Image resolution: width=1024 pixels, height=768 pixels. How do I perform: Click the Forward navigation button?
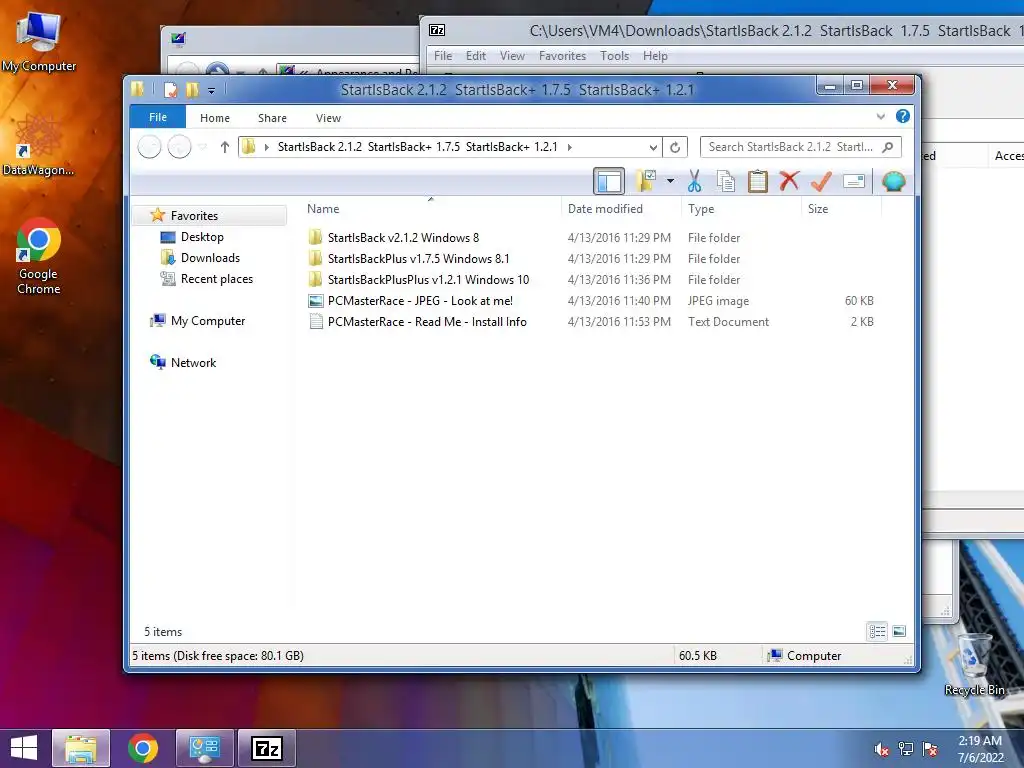point(180,147)
